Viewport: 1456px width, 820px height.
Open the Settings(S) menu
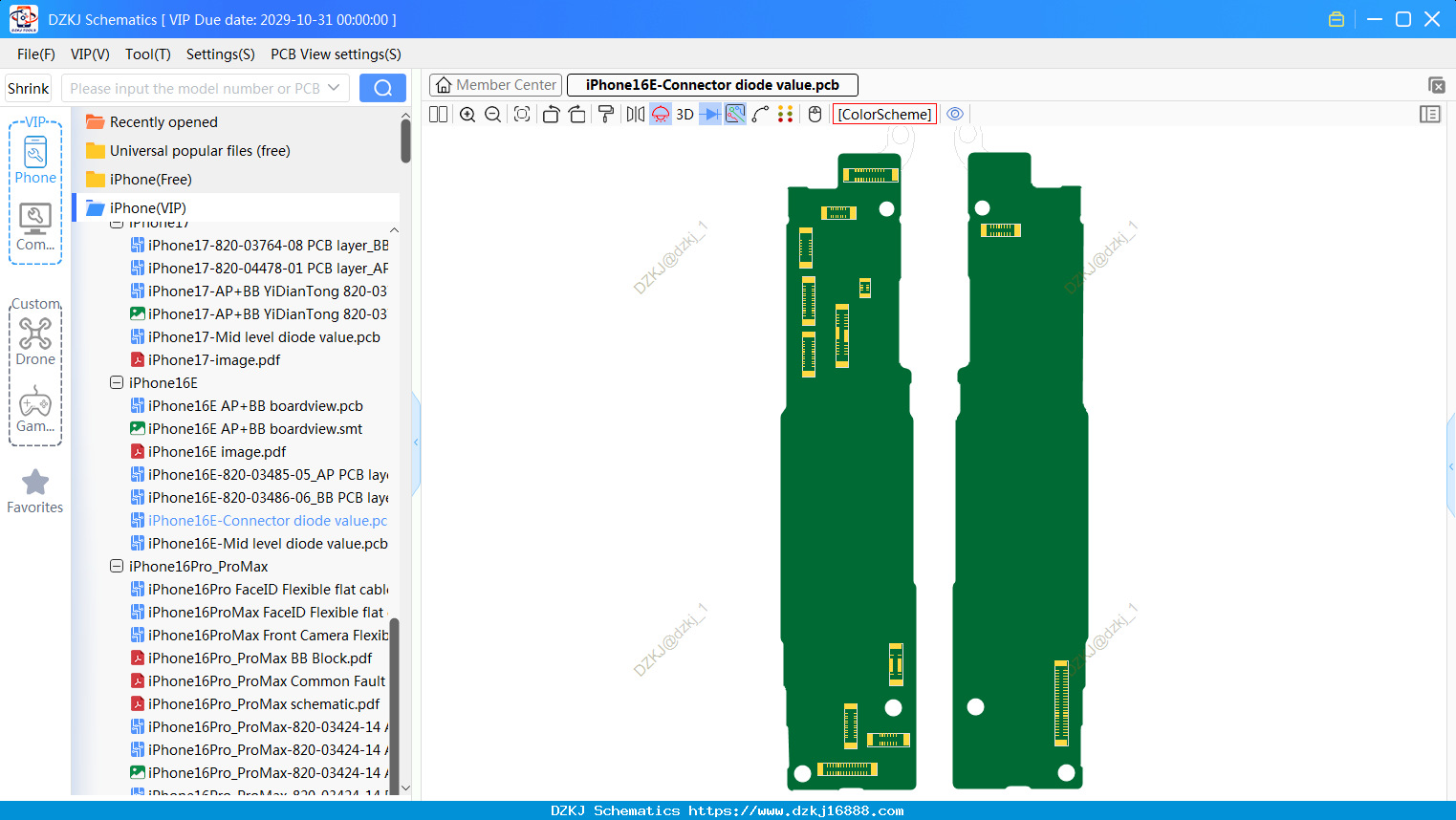pos(221,54)
